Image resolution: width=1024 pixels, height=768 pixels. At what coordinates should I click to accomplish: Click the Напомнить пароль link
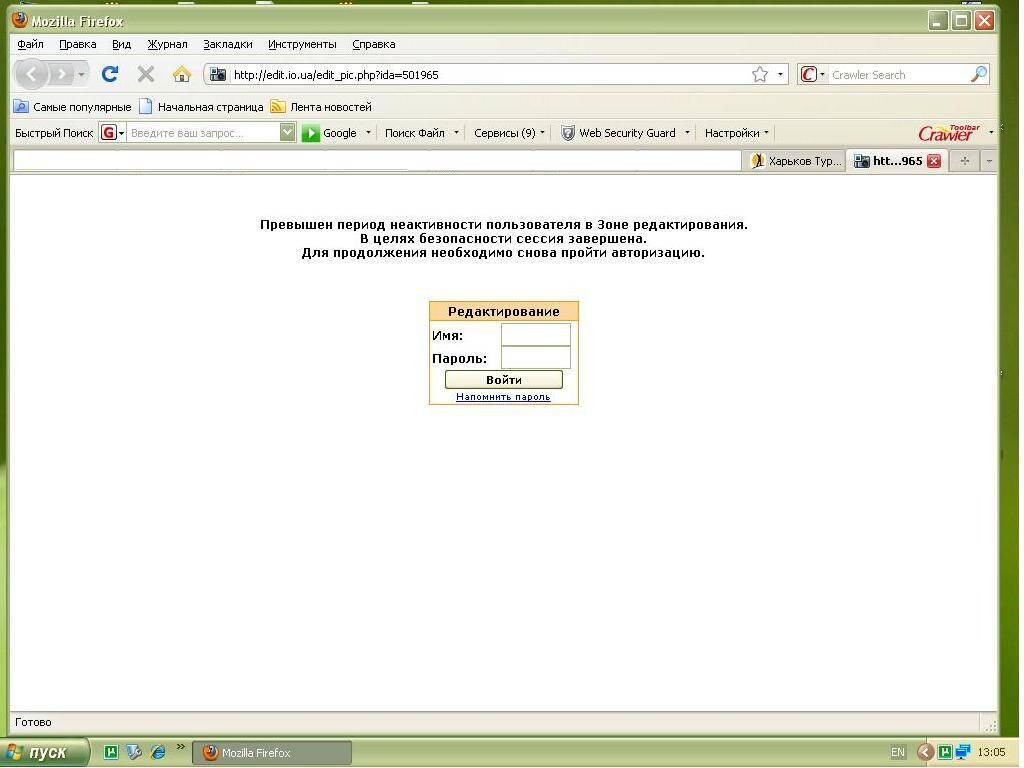(503, 397)
